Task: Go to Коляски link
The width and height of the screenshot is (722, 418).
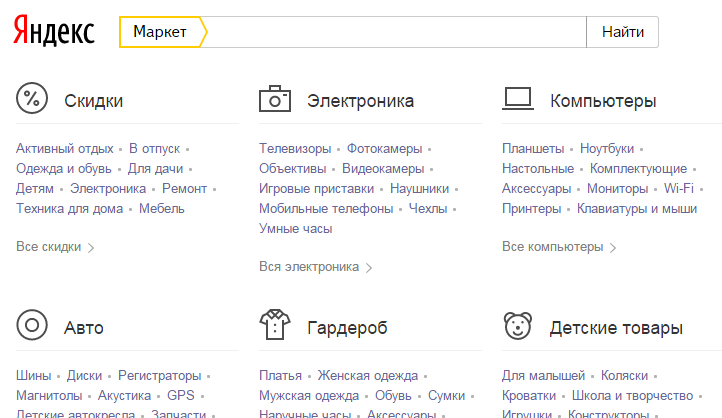Action: (x=624, y=376)
